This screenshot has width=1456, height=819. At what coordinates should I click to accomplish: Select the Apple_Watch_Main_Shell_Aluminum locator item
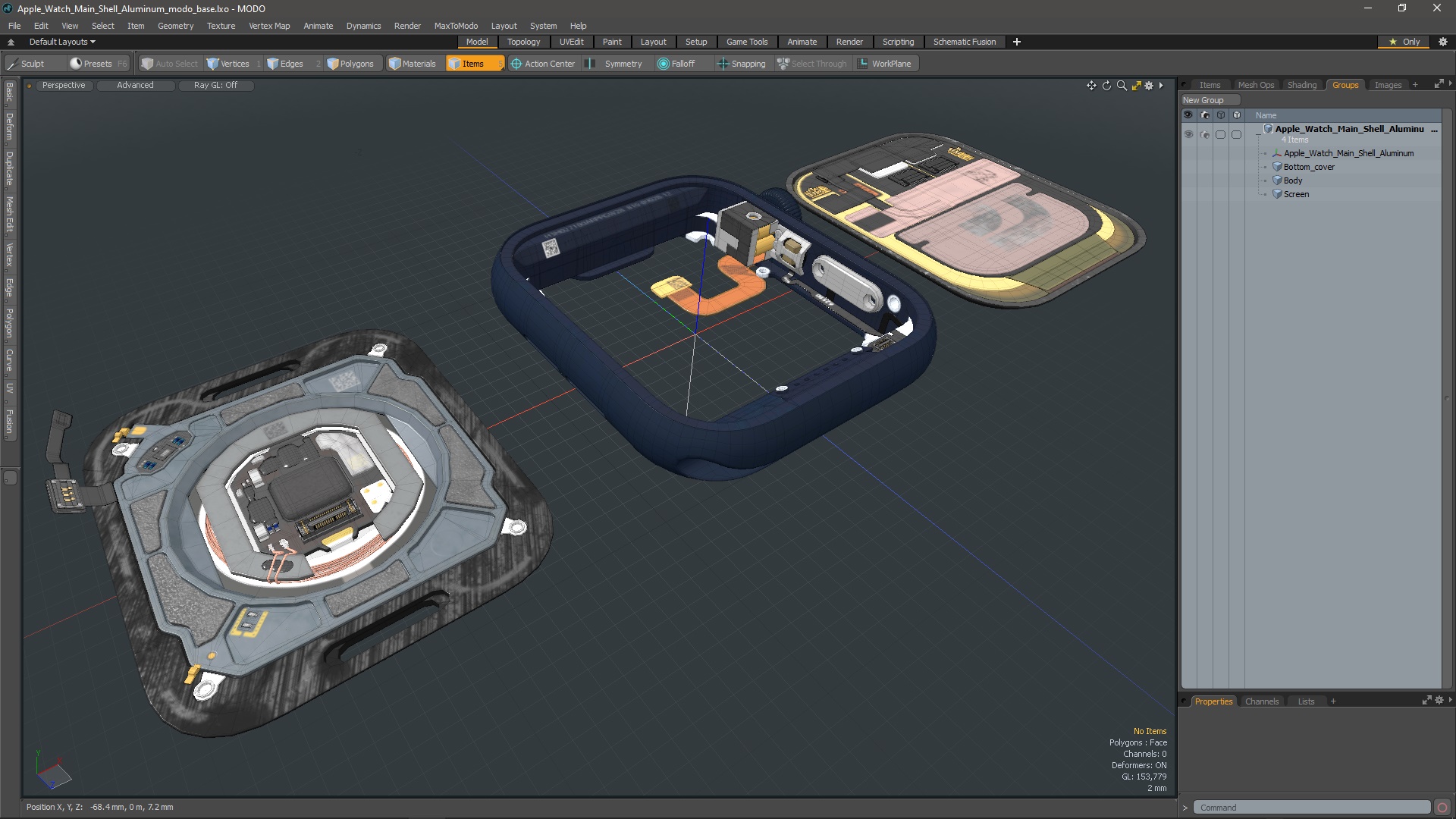(x=1348, y=153)
